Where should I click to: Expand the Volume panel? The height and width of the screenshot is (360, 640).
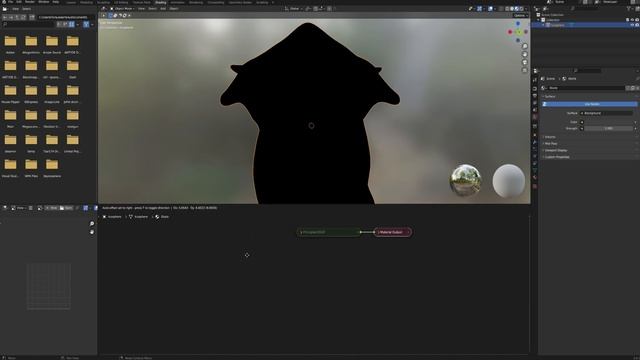point(550,137)
